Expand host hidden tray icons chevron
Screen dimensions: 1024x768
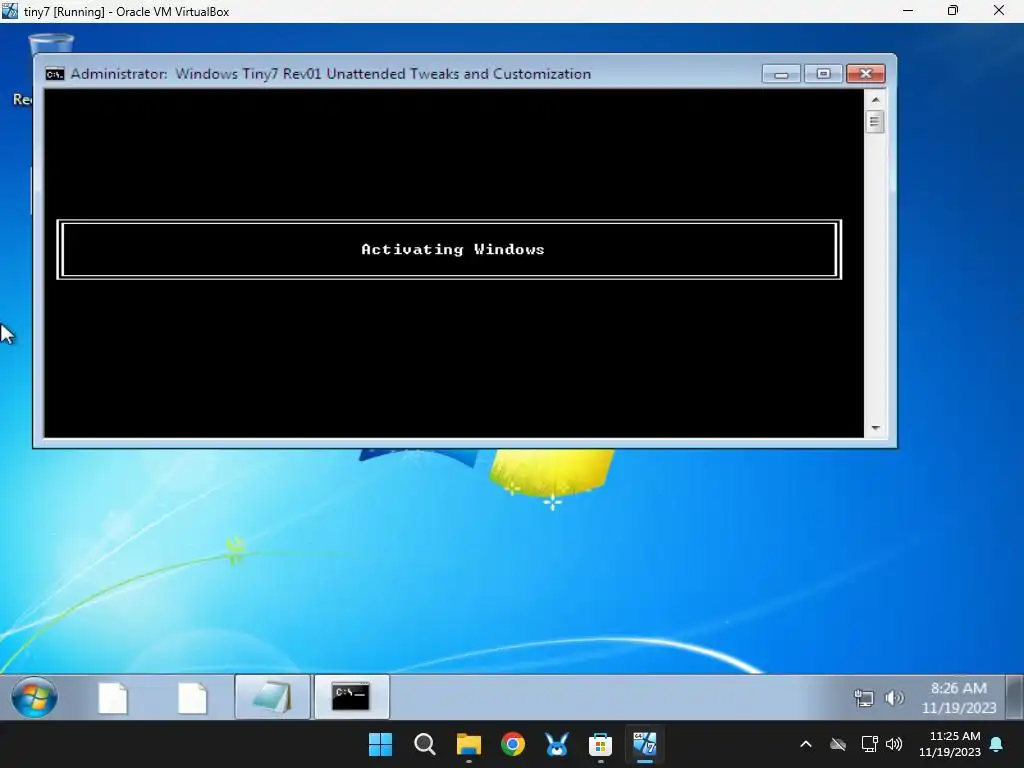(x=806, y=744)
